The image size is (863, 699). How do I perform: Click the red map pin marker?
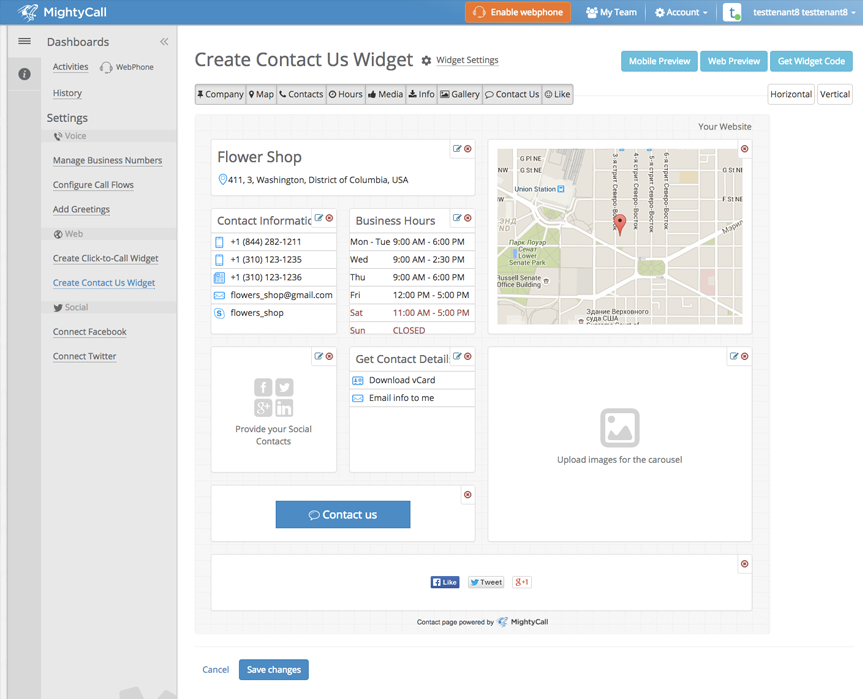(x=620, y=225)
